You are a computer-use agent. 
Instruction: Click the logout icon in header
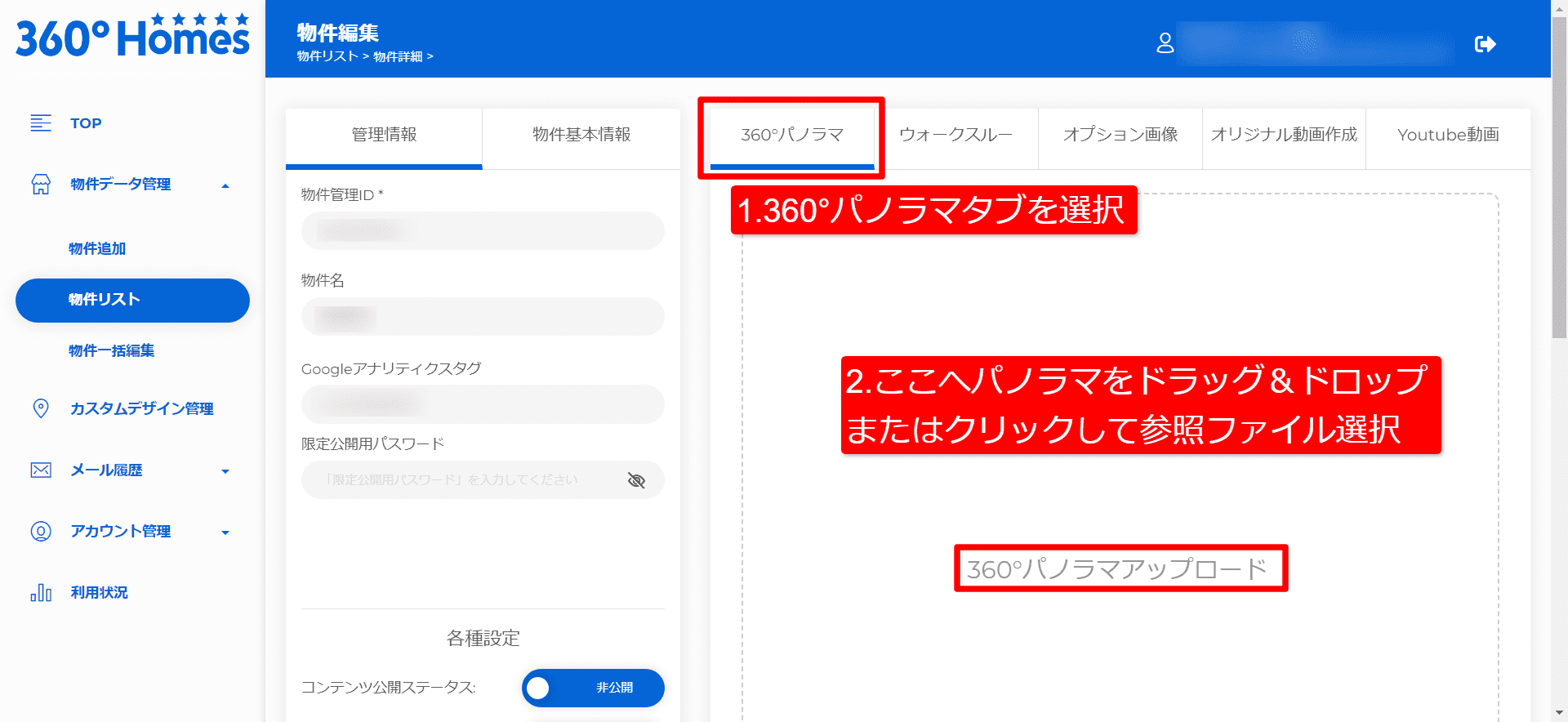pyautogui.click(x=1485, y=44)
